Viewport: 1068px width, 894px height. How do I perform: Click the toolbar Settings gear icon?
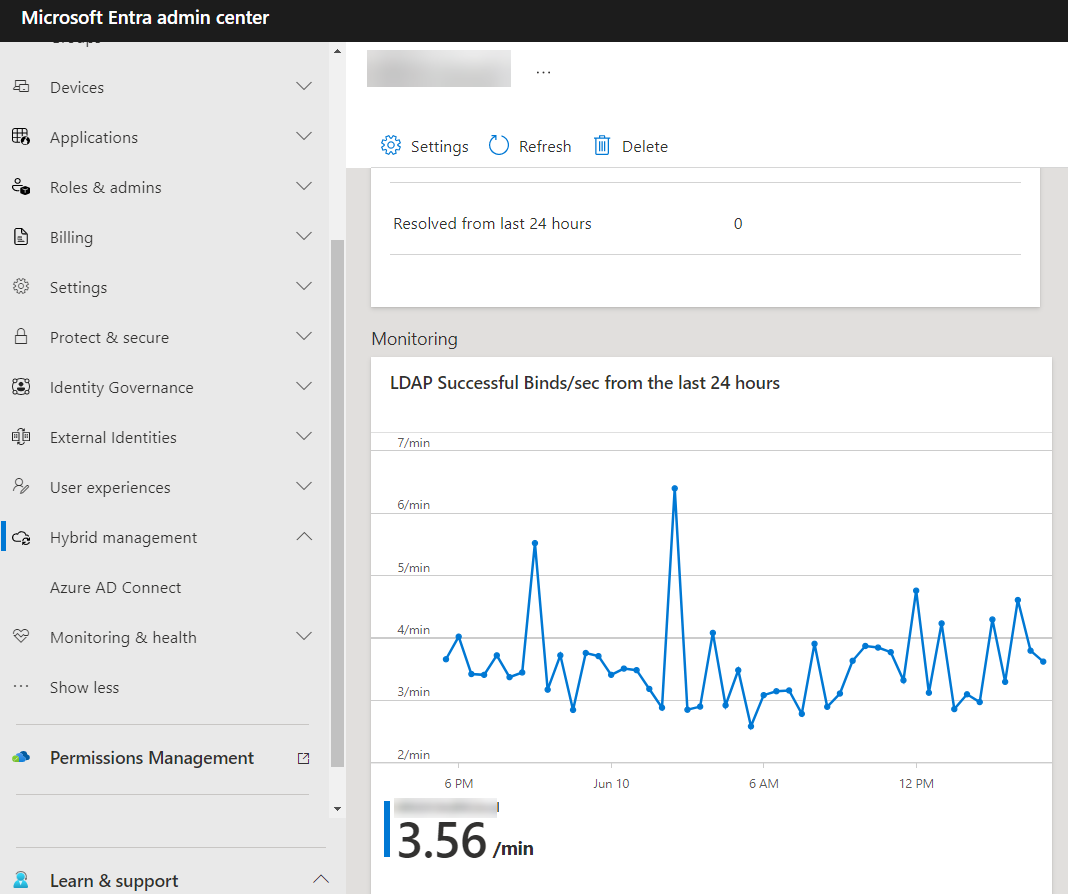[391, 145]
